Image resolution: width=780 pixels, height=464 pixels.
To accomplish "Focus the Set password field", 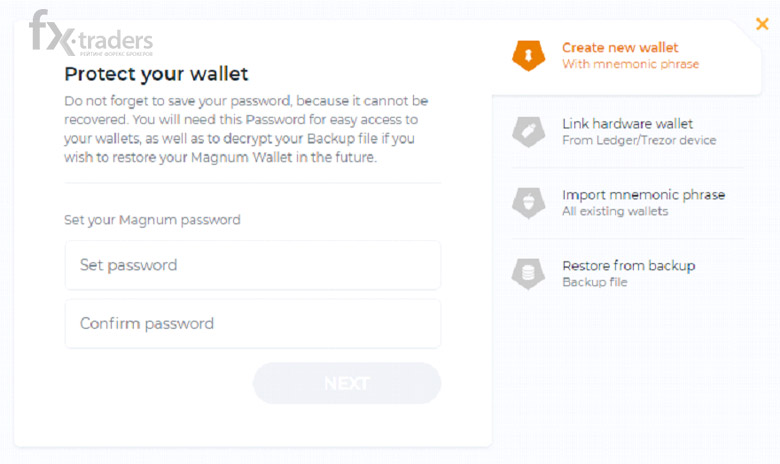I will 253,265.
